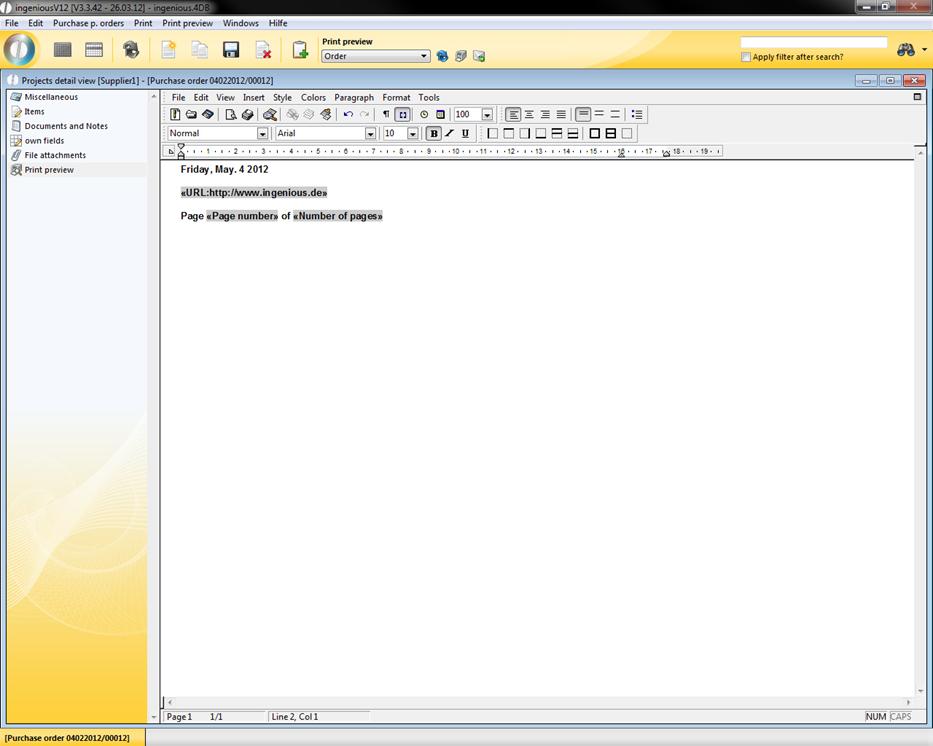933x746 pixels.
Task: Open the Paragraph menu in editor
Action: [353, 98]
